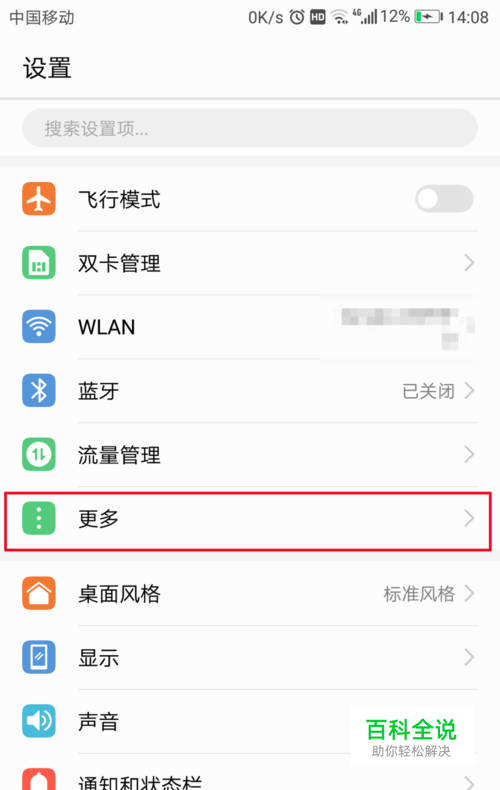Tap the 搜索设置项 search field
Screen dimensions: 500x790
250,128
